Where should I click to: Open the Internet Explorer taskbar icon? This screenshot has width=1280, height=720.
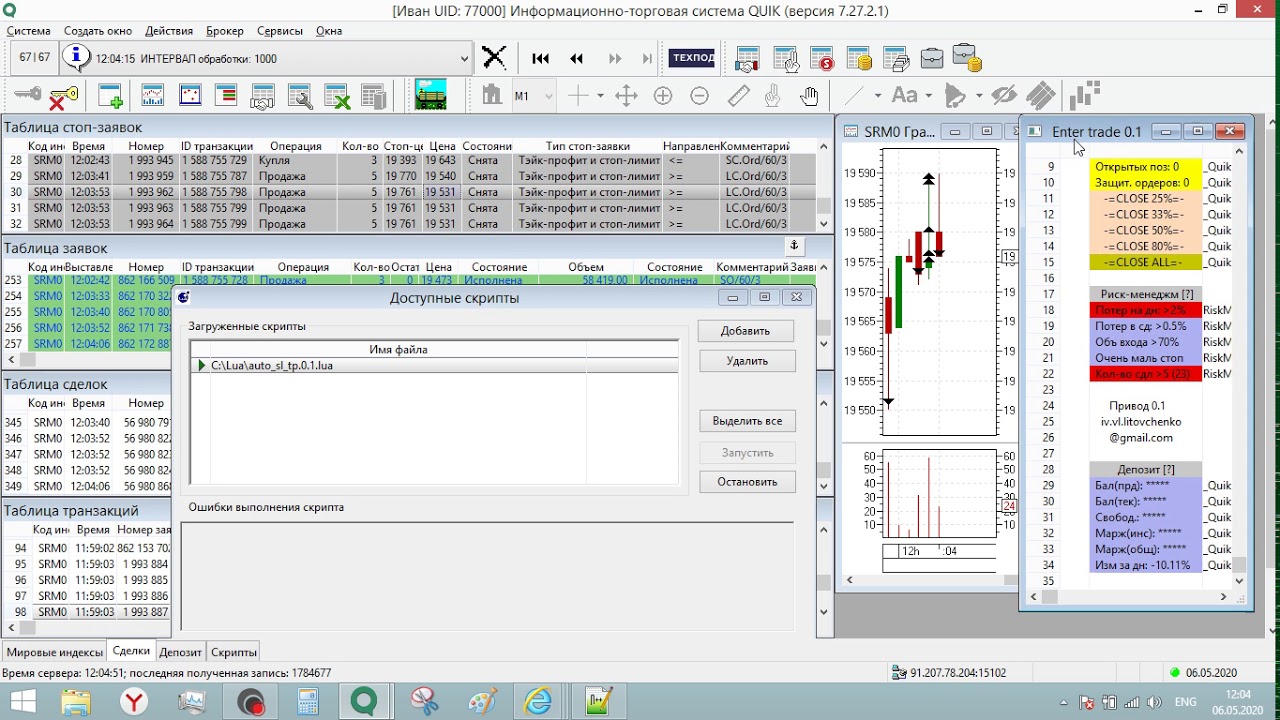(x=539, y=701)
